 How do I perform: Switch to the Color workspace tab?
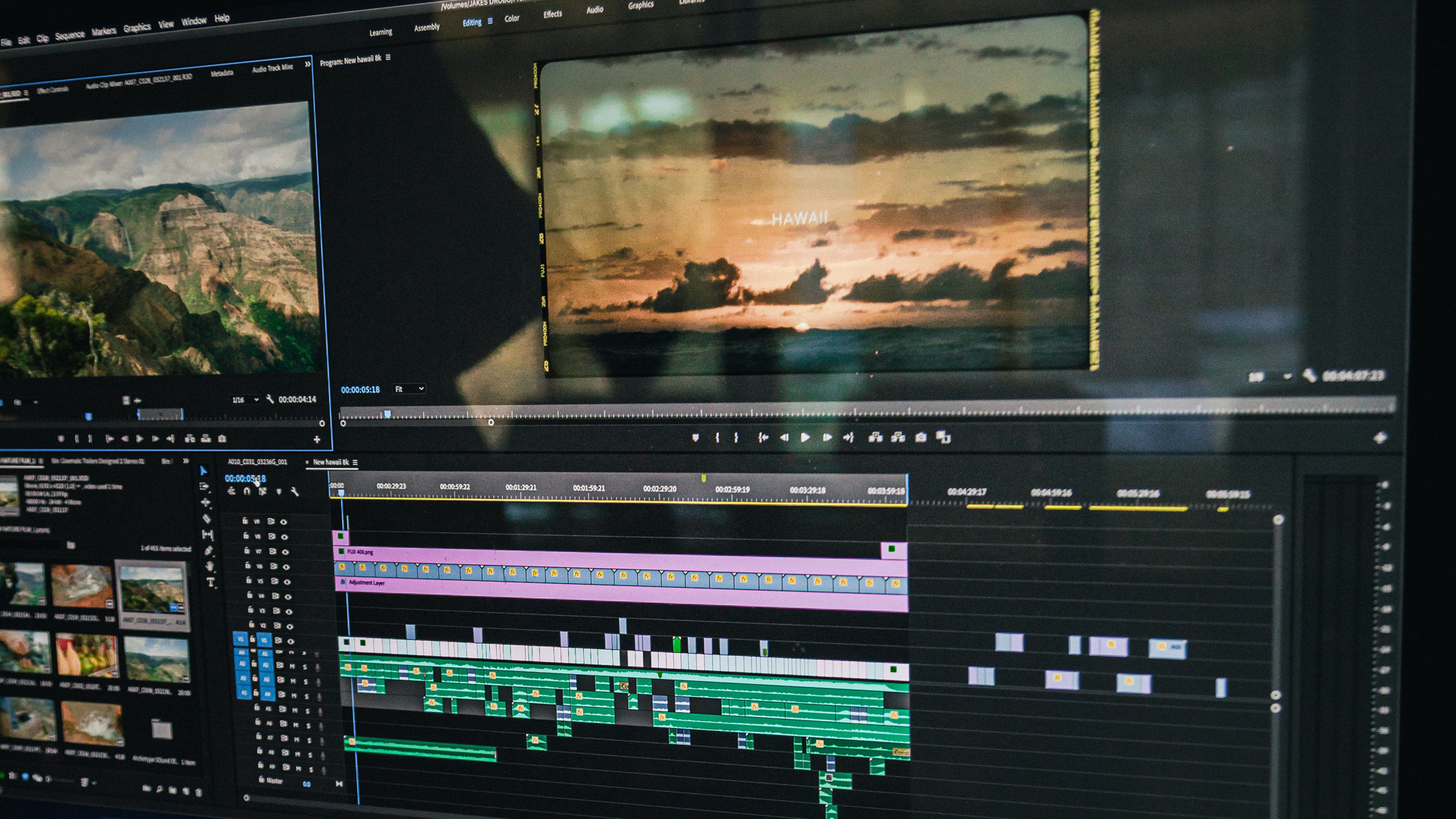tap(512, 19)
